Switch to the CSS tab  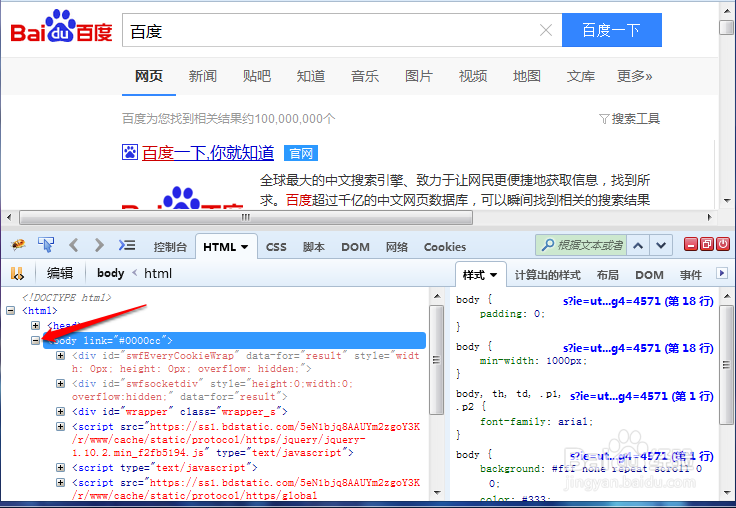pos(276,247)
